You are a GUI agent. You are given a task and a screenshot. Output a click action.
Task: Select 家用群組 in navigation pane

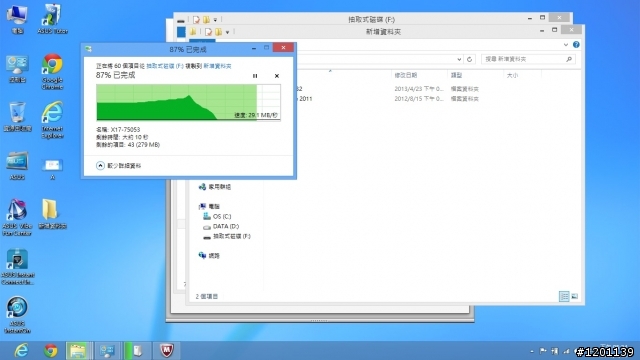coord(215,187)
